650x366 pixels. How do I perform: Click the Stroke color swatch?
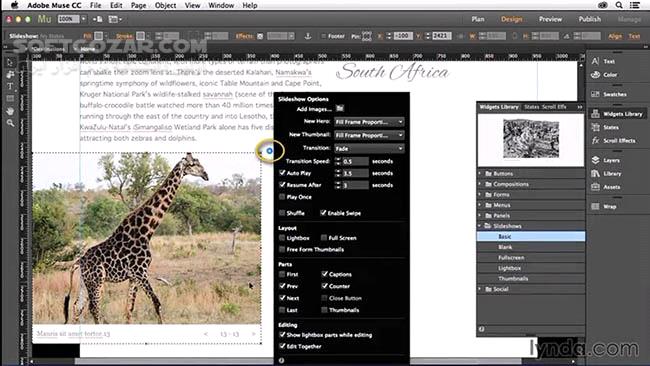pyautogui.click(x=141, y=36)
